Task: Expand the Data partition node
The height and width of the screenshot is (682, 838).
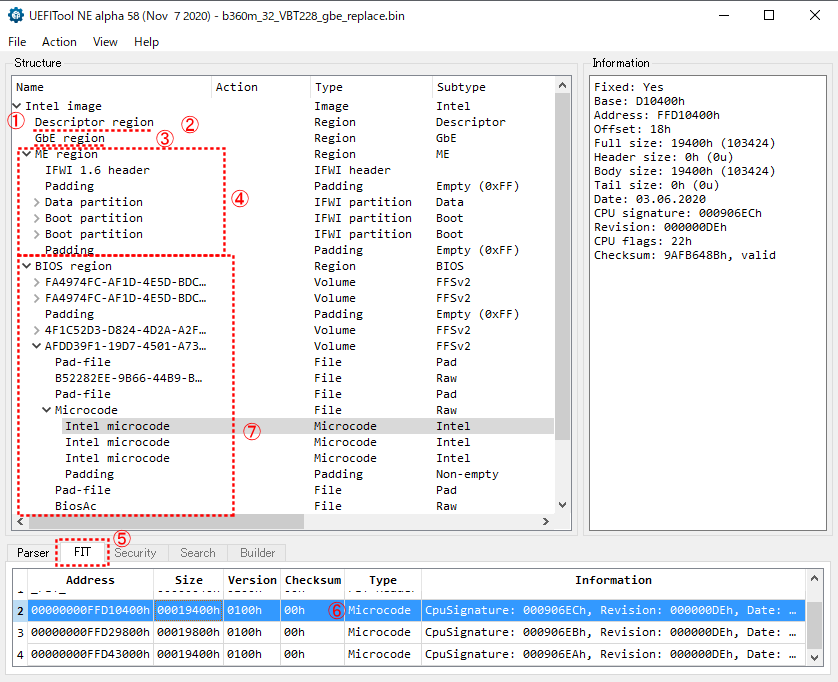Action: click(x=37, y=202)
